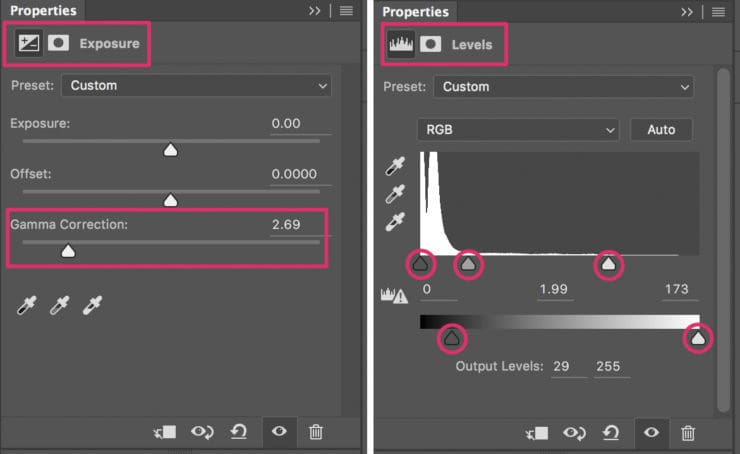The width and height of the screenshot is (740, 454).
Task: Toggle Exposure layer visibility eye
Action: (x=279, y=431)
